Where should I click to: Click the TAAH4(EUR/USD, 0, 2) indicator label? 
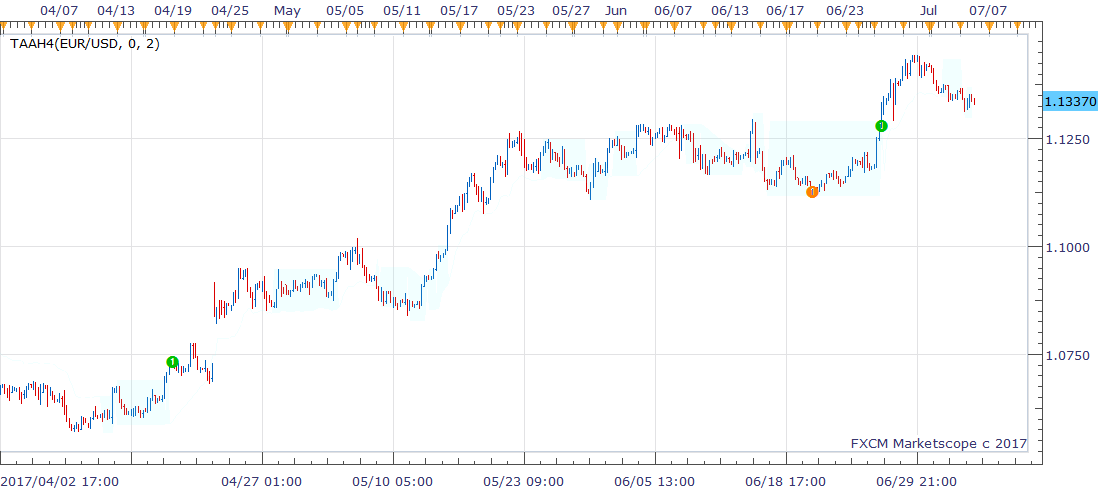pos(85,44)
